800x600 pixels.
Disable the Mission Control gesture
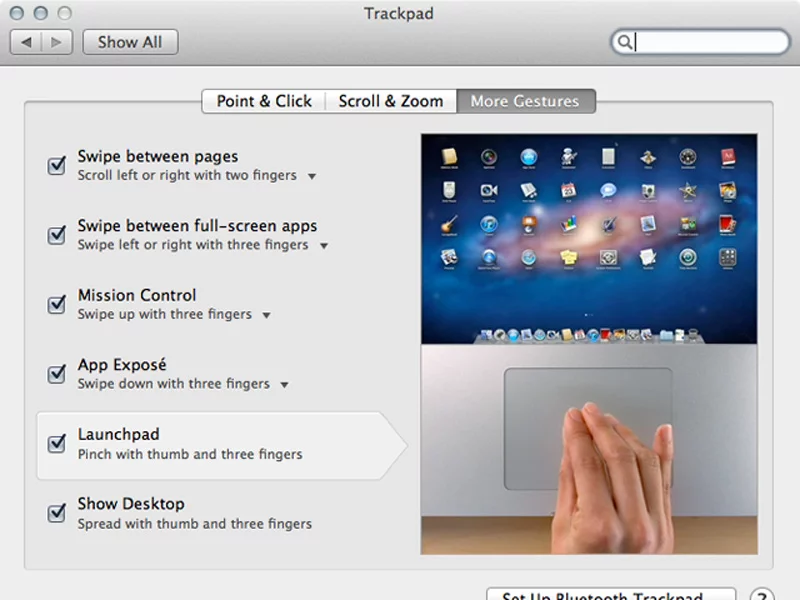(56, 304)
